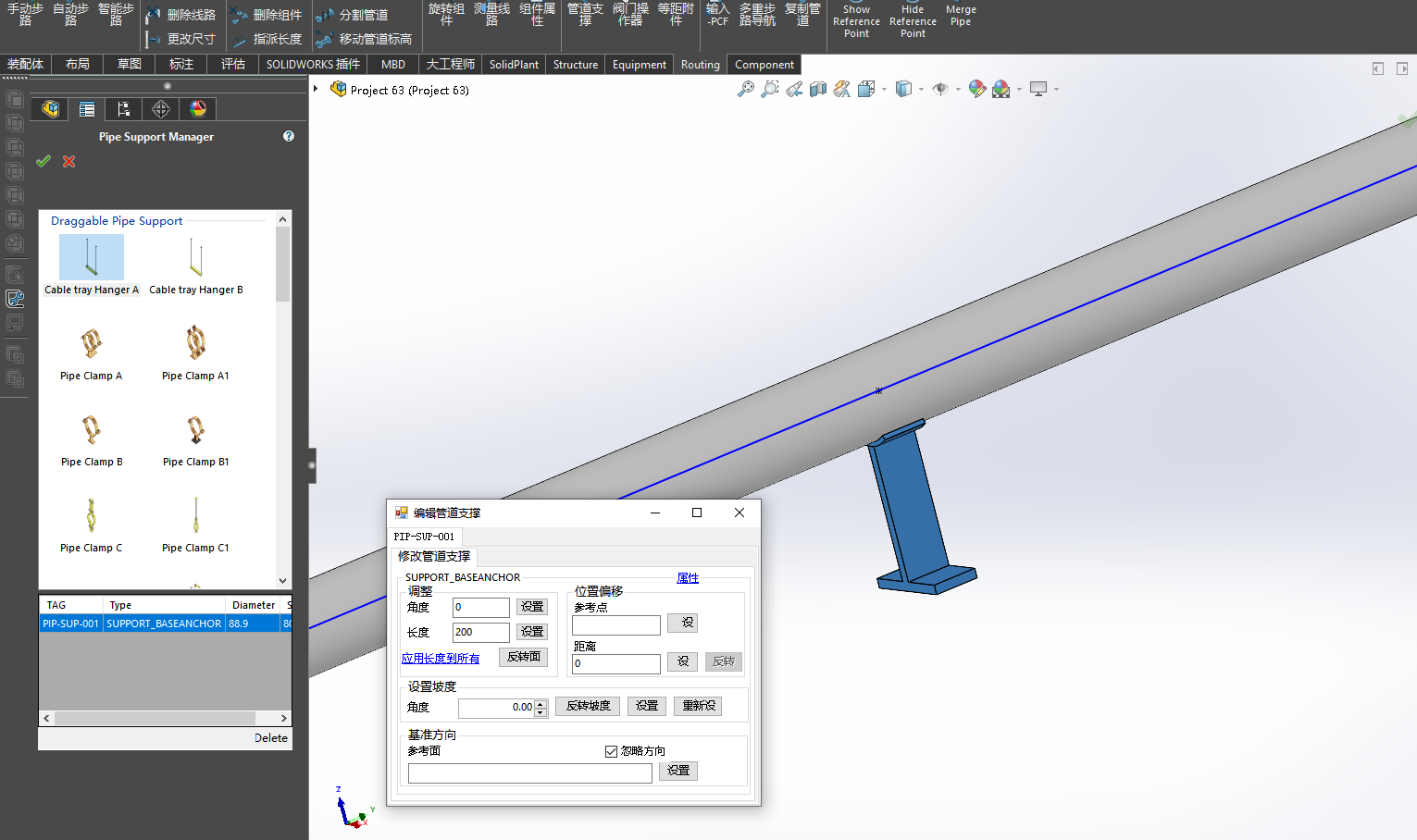This screenshot has width=1417, height=840.
Task: Open PropertyManager tab icon
Action: click(87, 109)
